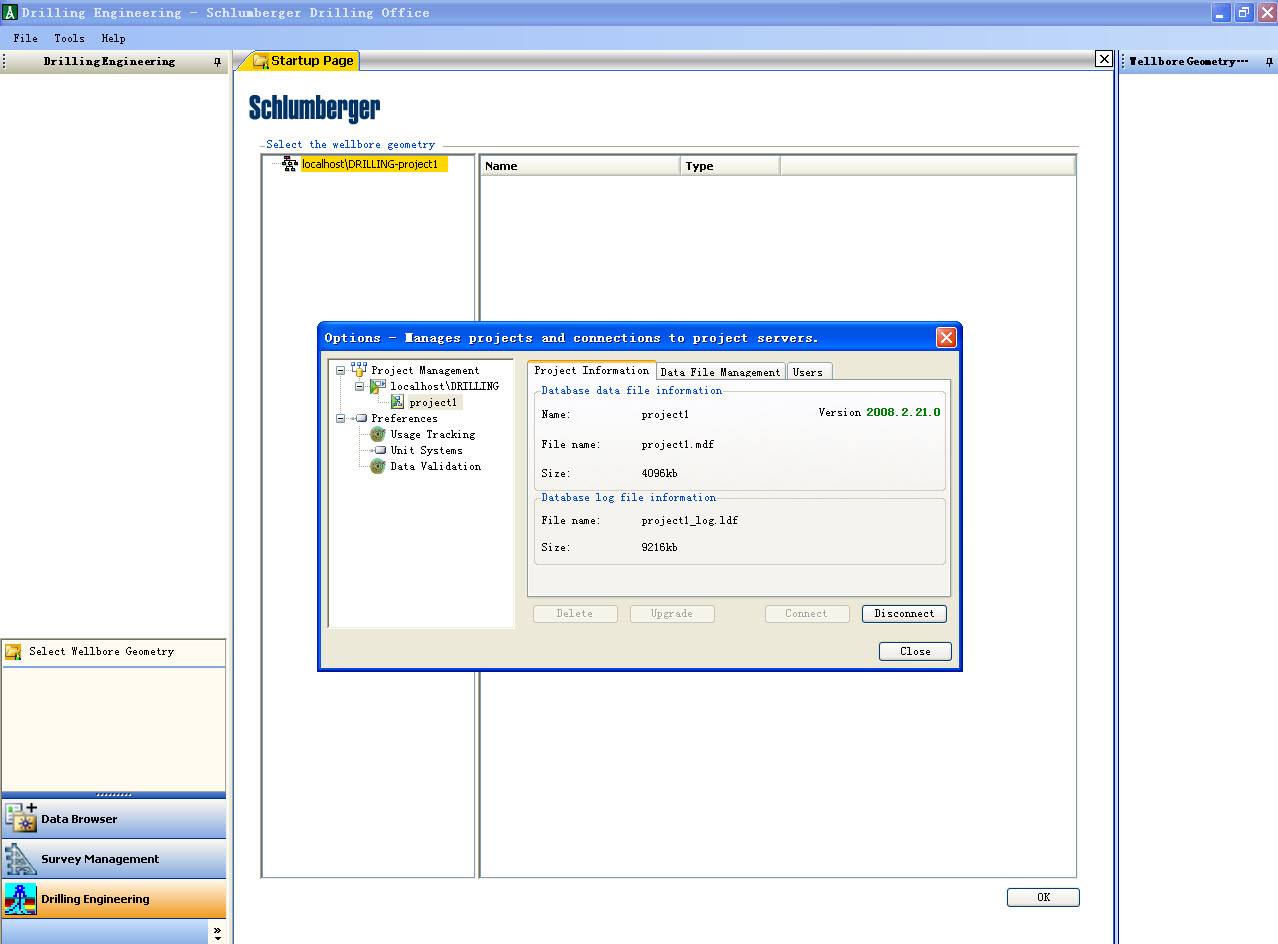The height and width of the screenshot is (944, 1278).
Task: Minimize the Drilling Office window
Action: 1221,12
